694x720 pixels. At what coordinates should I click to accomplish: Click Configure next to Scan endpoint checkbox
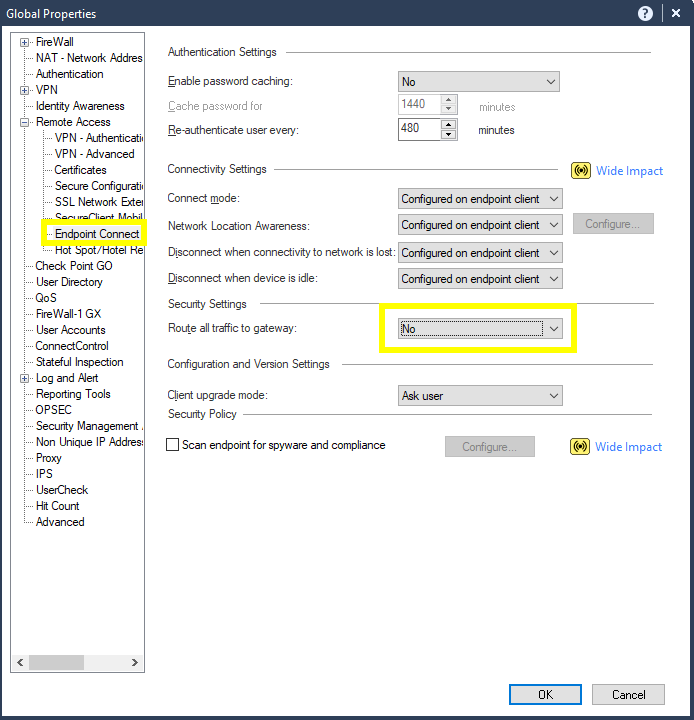490,446
